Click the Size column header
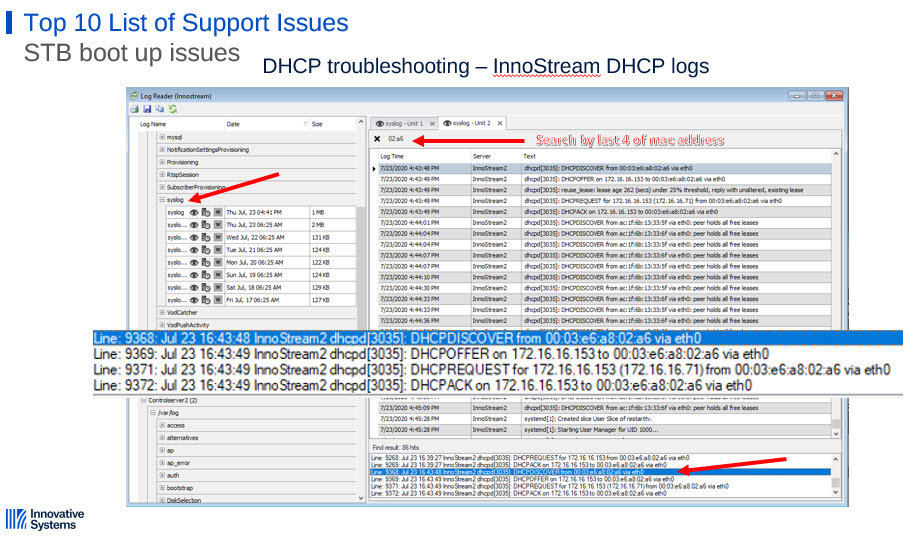 click(331, 124)
